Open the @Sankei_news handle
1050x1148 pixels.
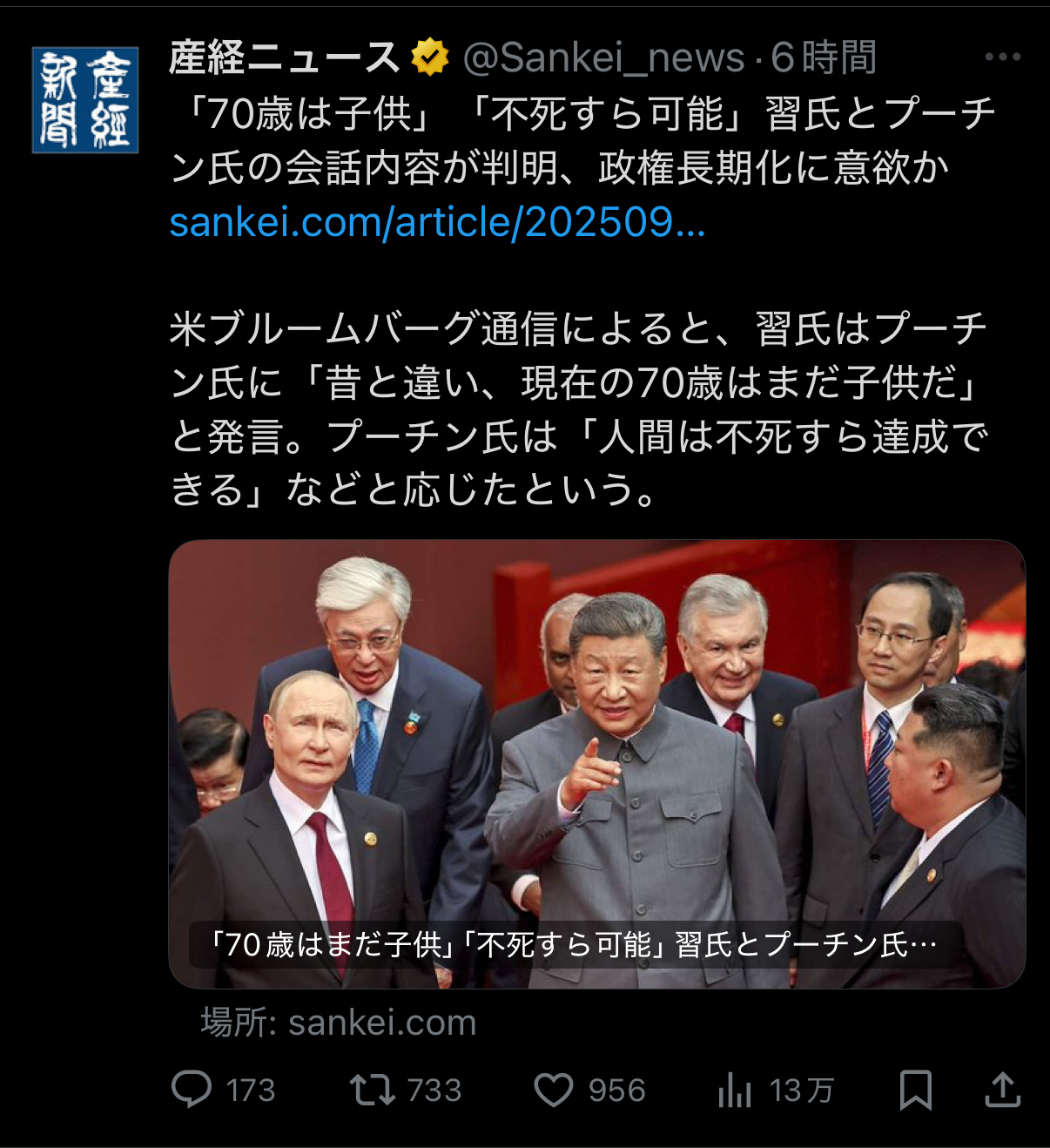tap(603, 57)
